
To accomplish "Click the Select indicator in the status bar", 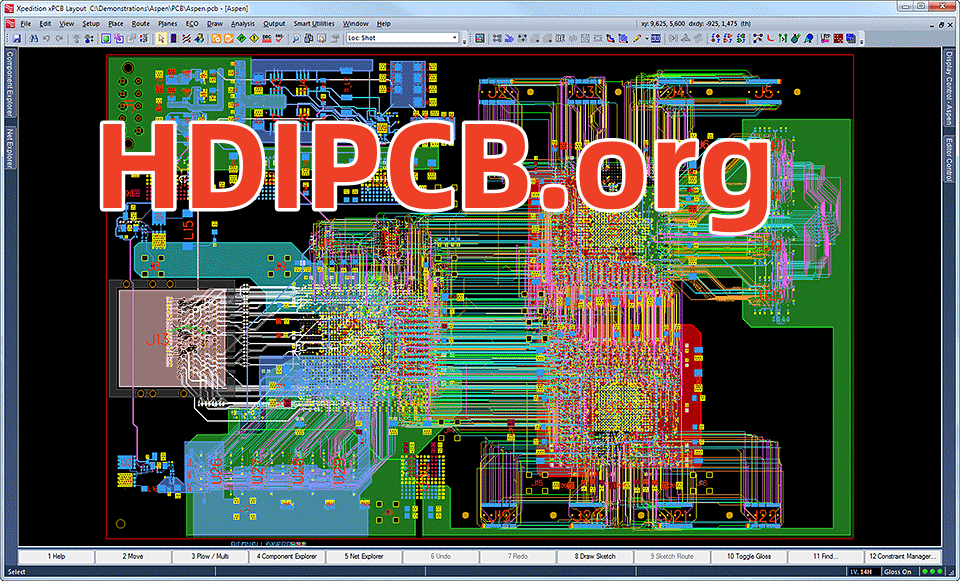I will (15, 570).
